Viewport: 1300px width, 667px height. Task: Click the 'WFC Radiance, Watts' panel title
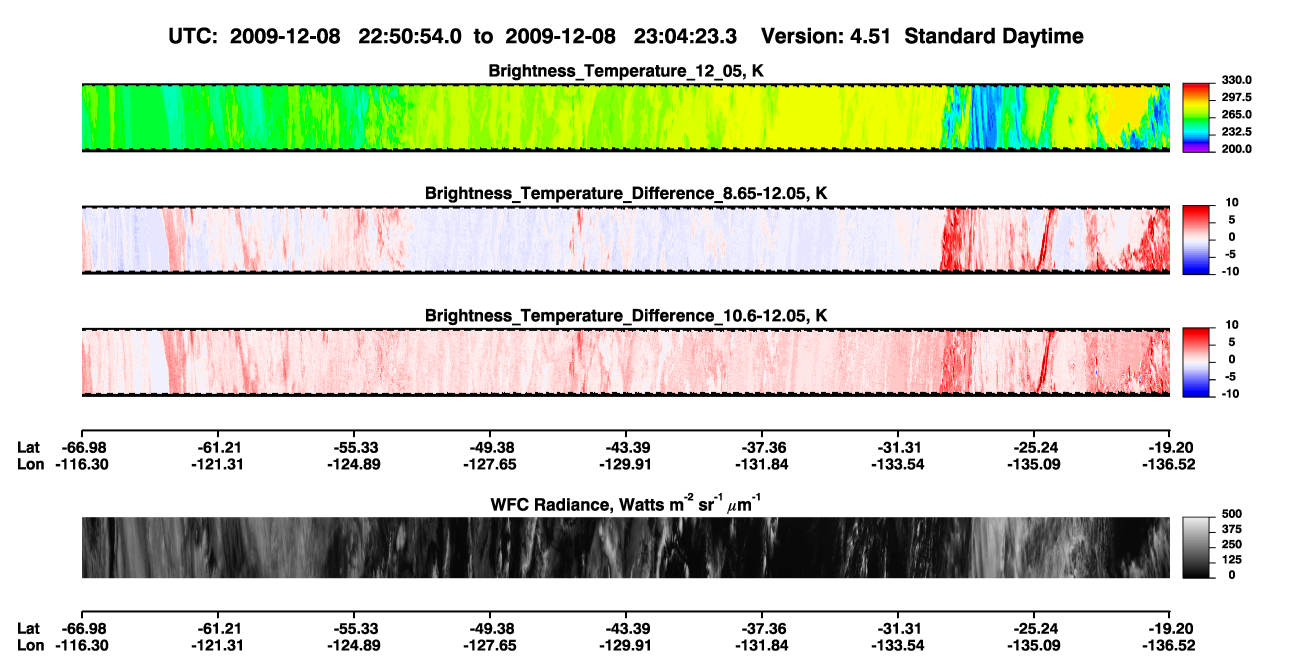(626, 503)
